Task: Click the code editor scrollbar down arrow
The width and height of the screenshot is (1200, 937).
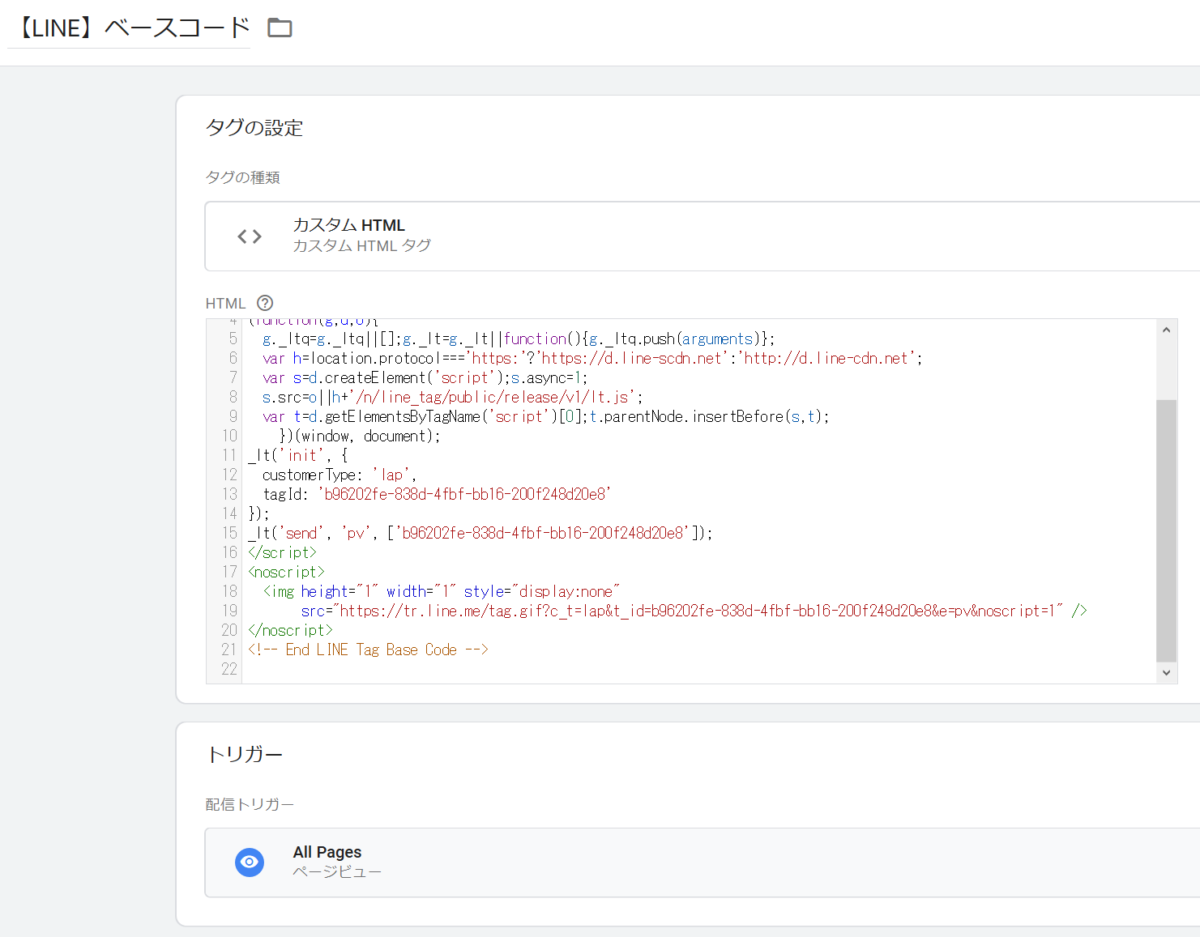Action: (x=1166, y=673)
